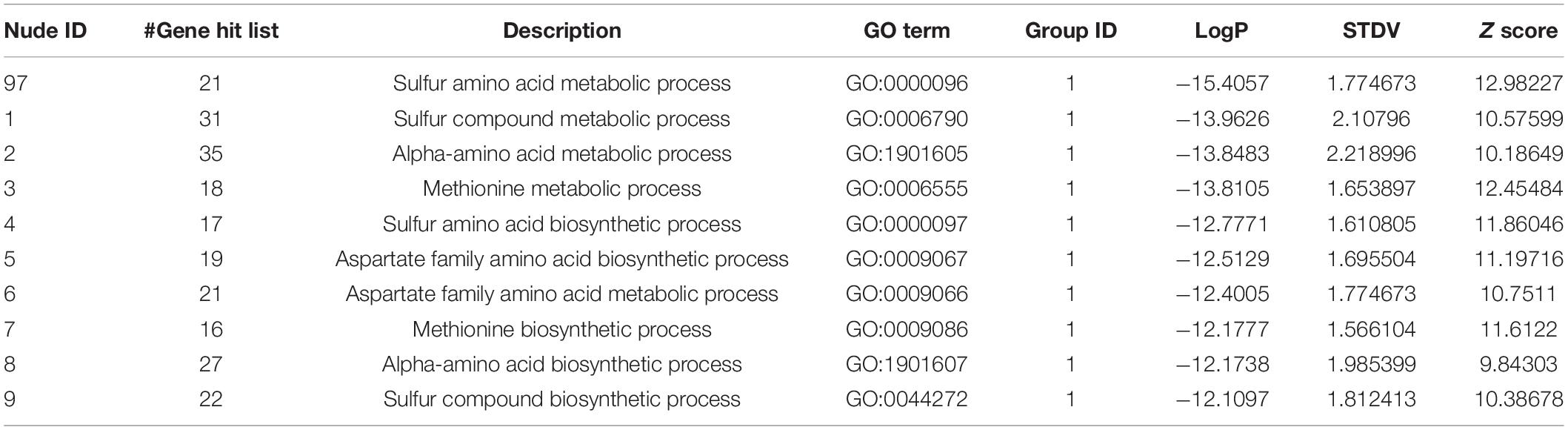Viewport: 1568px width, 430px height.
Task: Click the LogP value −13.9626
Action: coord(1222,119)
